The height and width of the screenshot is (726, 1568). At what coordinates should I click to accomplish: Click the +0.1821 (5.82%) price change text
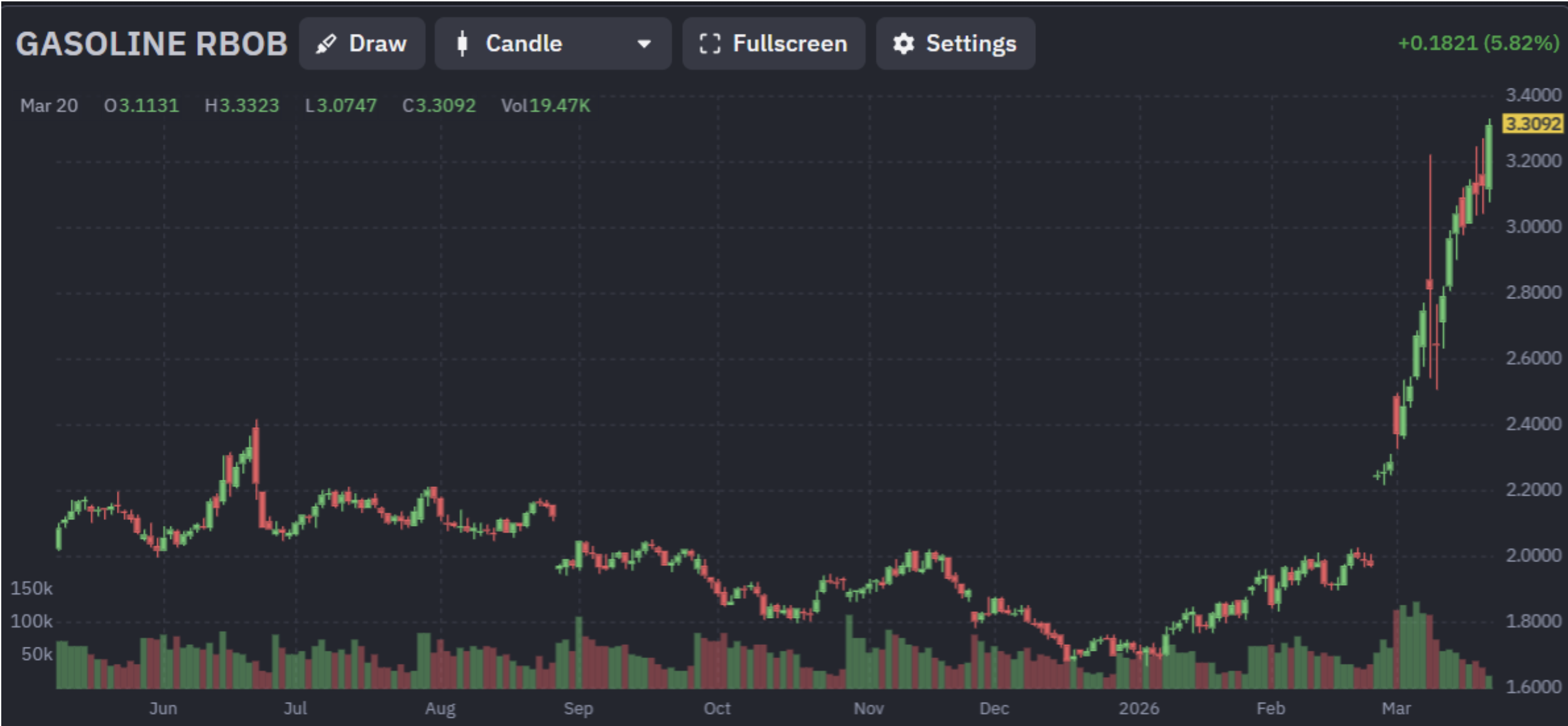coord(1478,43)
